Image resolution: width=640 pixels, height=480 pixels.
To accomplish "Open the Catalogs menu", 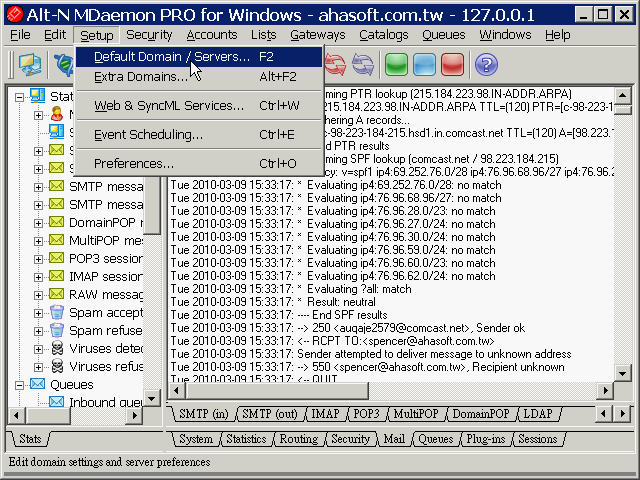I will pyautogui.click(x=384, y=35).
